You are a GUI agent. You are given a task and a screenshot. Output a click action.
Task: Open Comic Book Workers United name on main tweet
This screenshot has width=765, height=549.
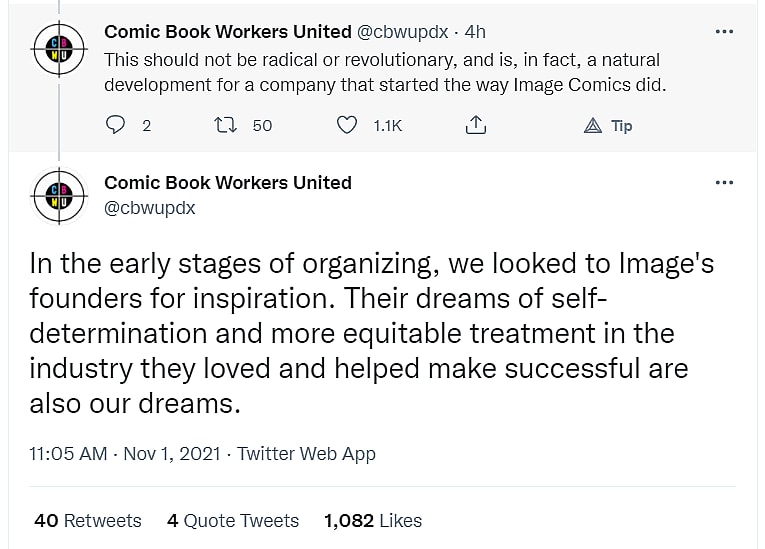[x=228, y=183]
